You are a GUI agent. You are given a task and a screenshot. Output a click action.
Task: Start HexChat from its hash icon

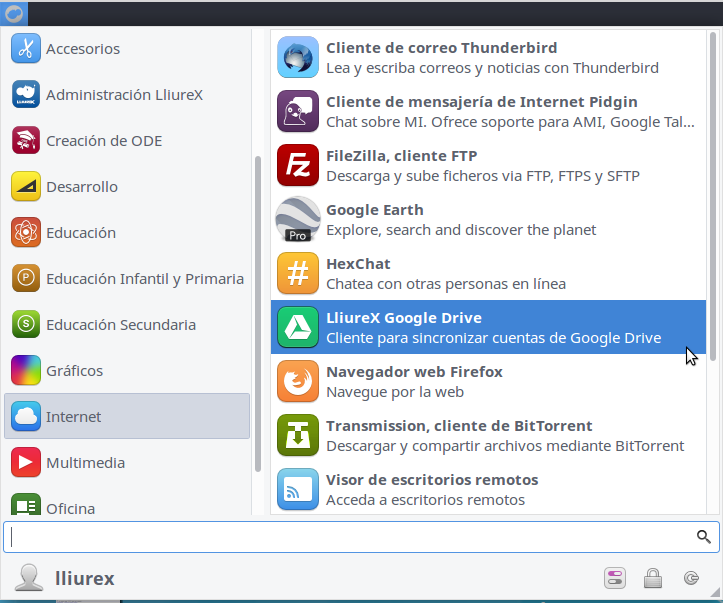297,273
